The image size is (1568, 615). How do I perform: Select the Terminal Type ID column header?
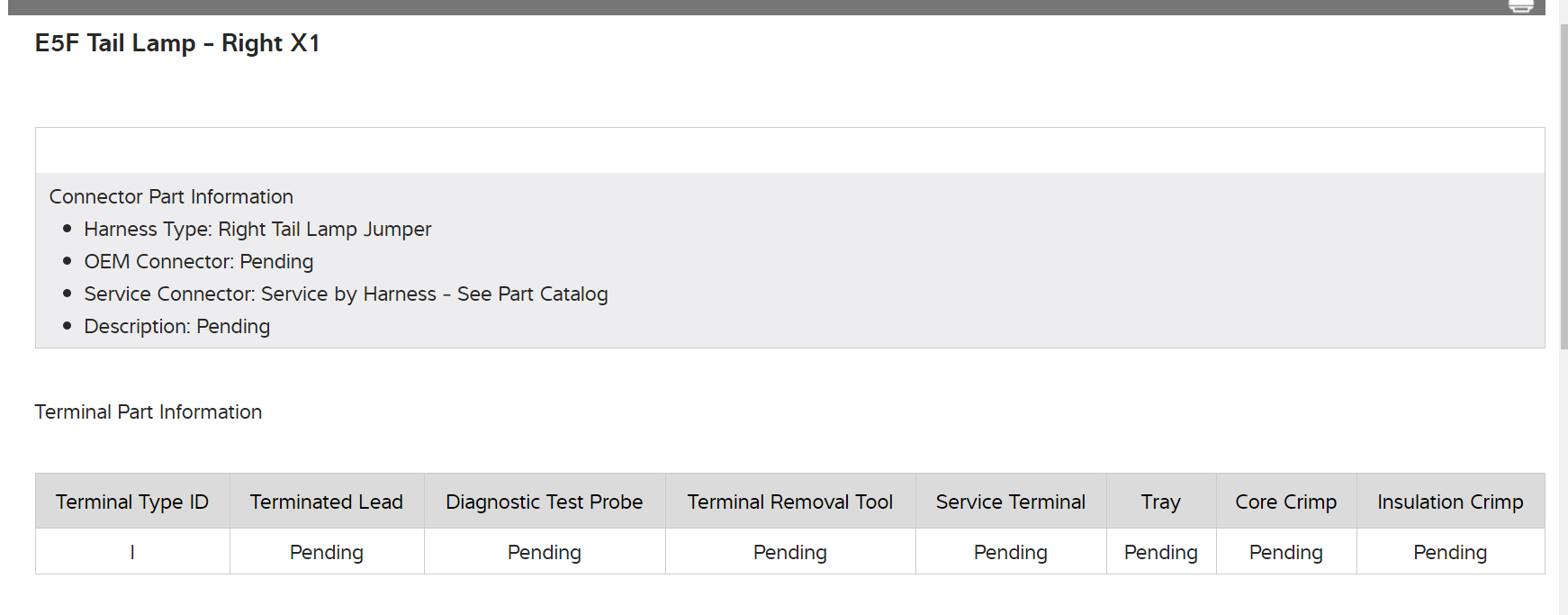pyautogui.click(x=132, y=502)
